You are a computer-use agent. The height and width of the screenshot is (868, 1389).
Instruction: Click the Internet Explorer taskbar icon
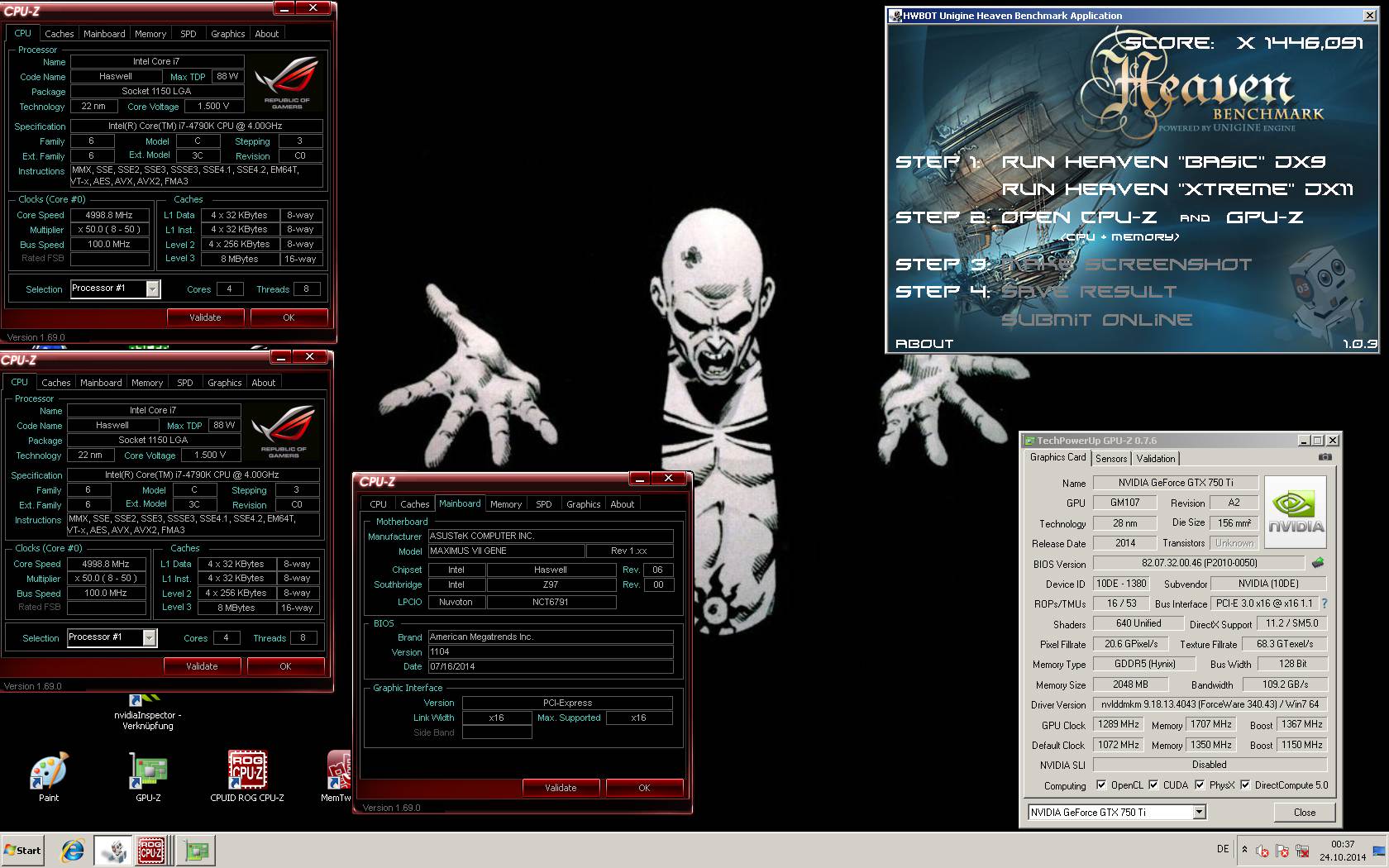[73, 850]
